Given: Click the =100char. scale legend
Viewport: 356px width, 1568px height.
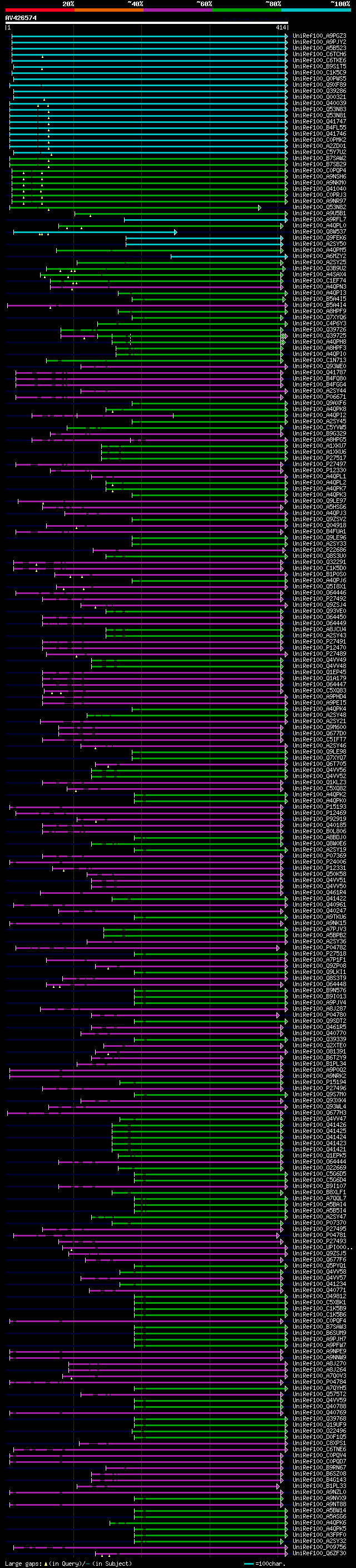Looking at the screenshot, I should [265, 1564].
